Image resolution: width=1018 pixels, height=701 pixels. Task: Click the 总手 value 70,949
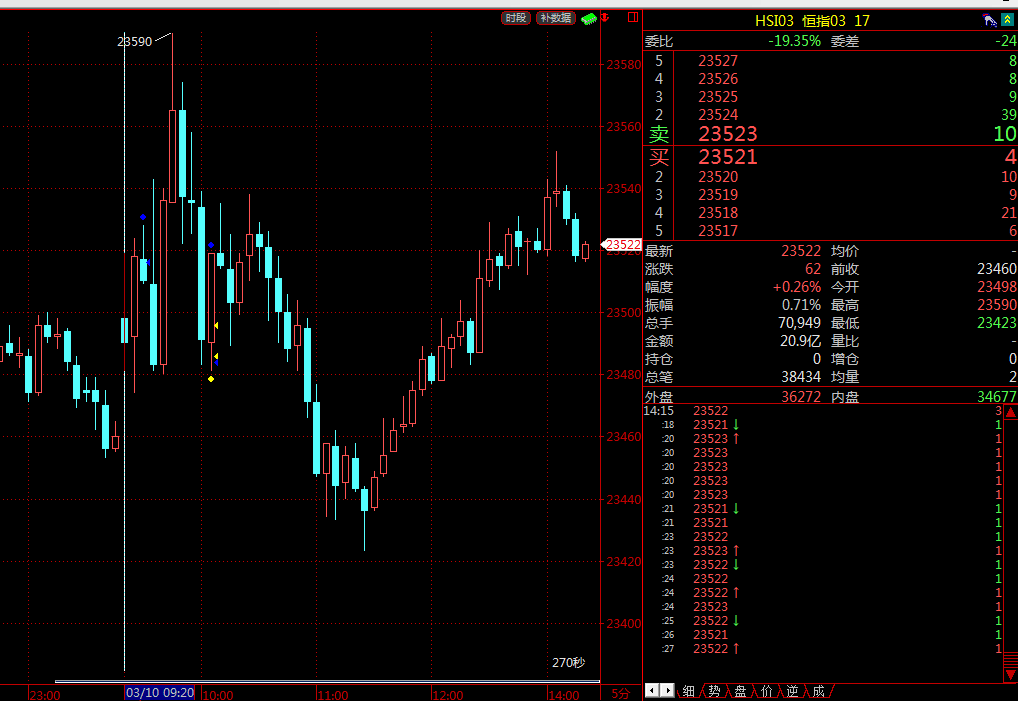pyautogui.click(x=799, y=323)
